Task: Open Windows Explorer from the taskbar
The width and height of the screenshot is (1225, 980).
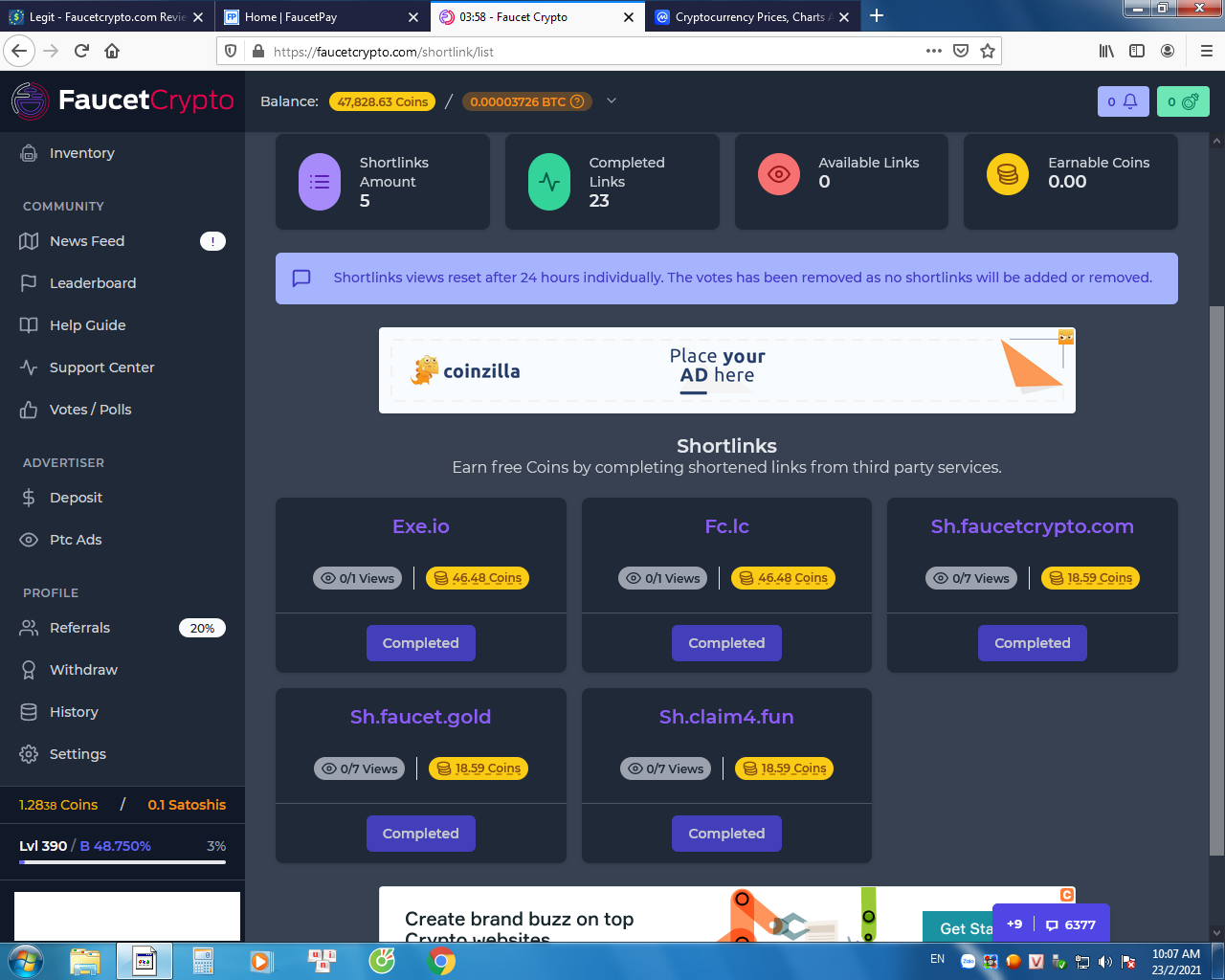Action: 85,961
